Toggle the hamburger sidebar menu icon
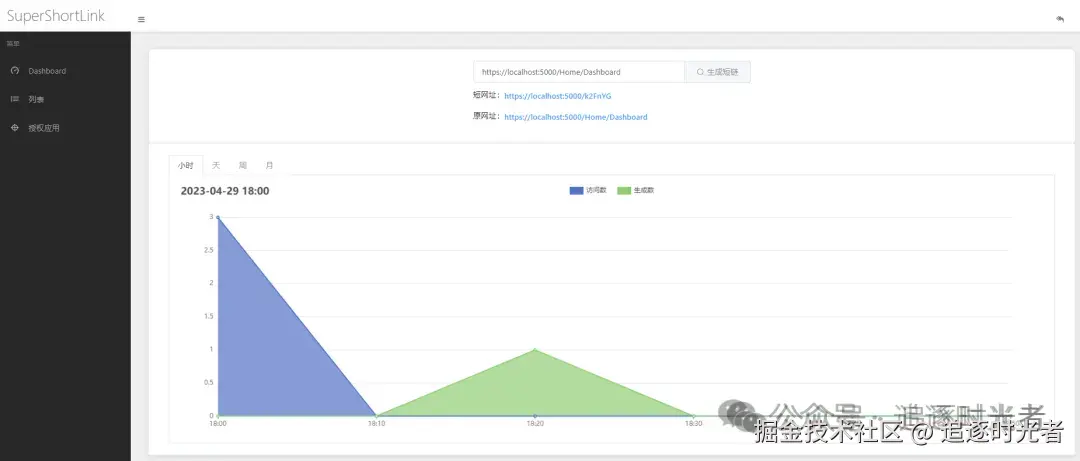The width and height of the screenshot is (1080, 461). [x=141, y=19]
